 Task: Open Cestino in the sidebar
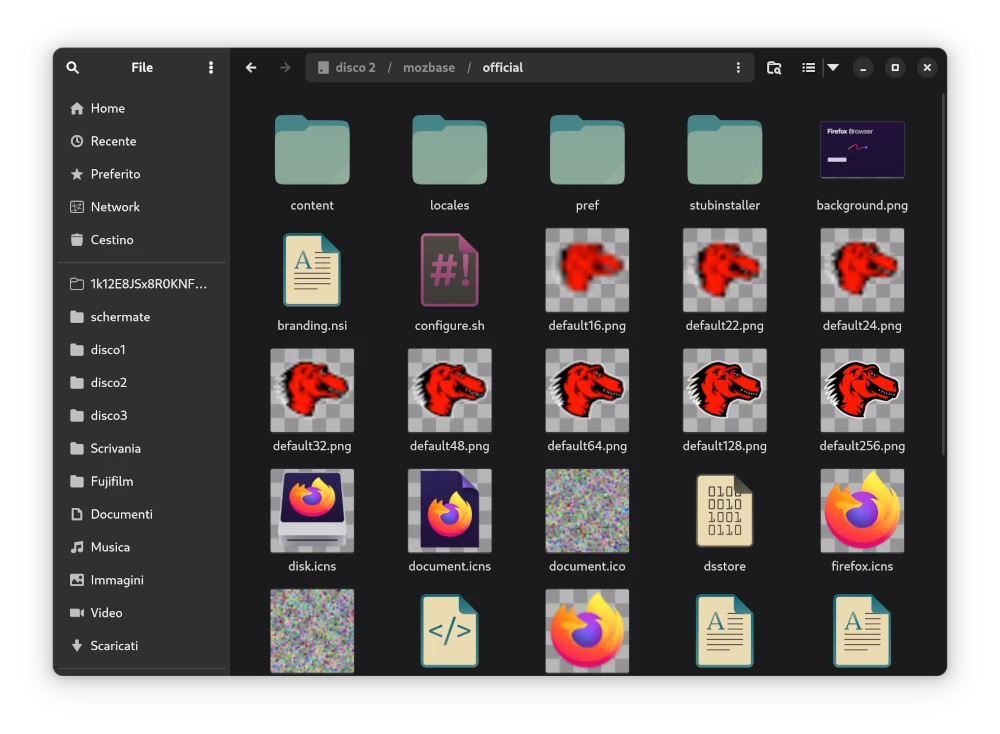tap(142, 240)
